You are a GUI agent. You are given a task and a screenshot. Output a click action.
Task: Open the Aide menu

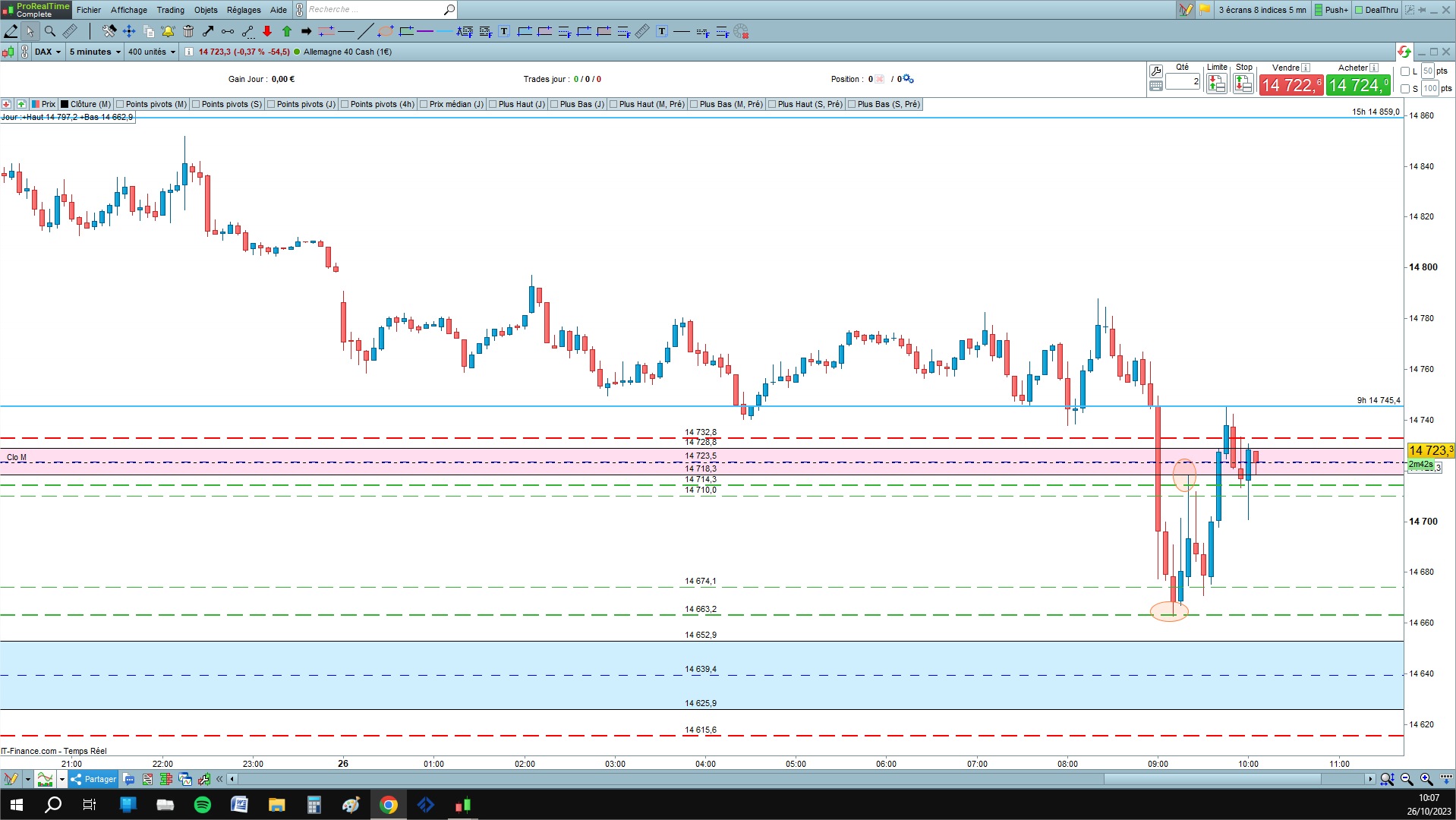[x=279, y=10]
